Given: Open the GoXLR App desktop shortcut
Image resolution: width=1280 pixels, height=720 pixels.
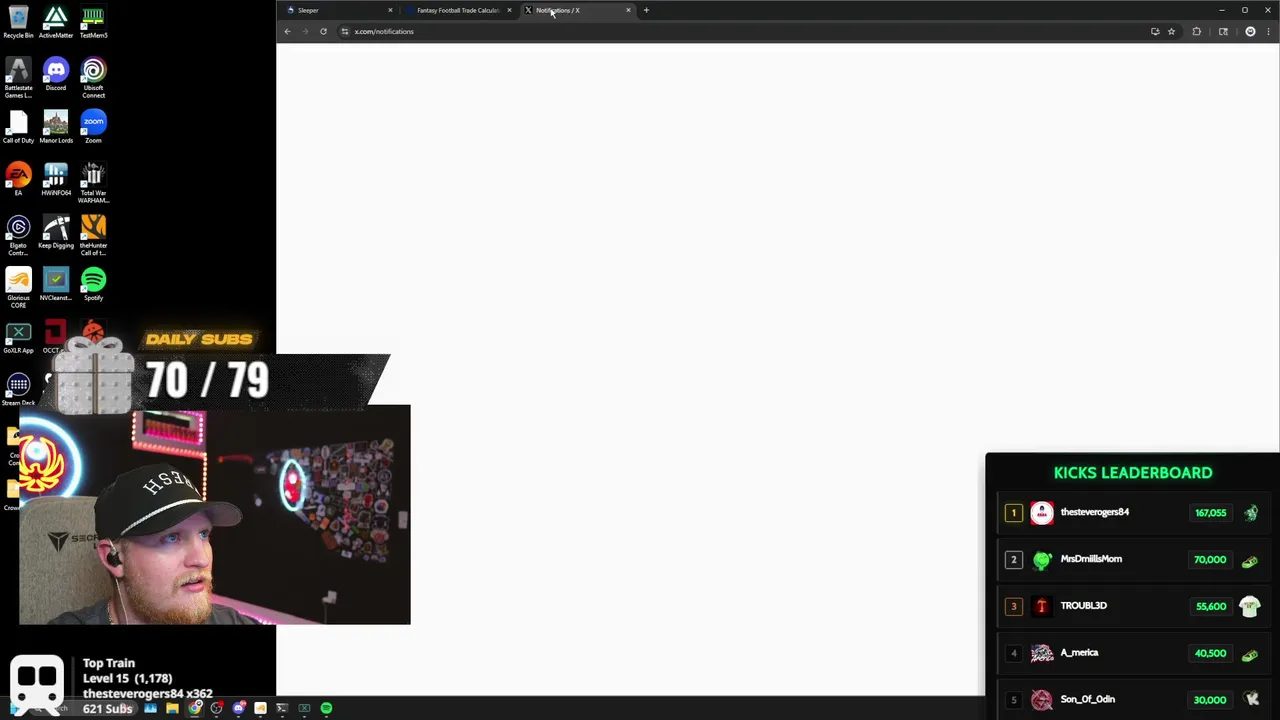Looking at the screenshot, I should tap(18, 338).
